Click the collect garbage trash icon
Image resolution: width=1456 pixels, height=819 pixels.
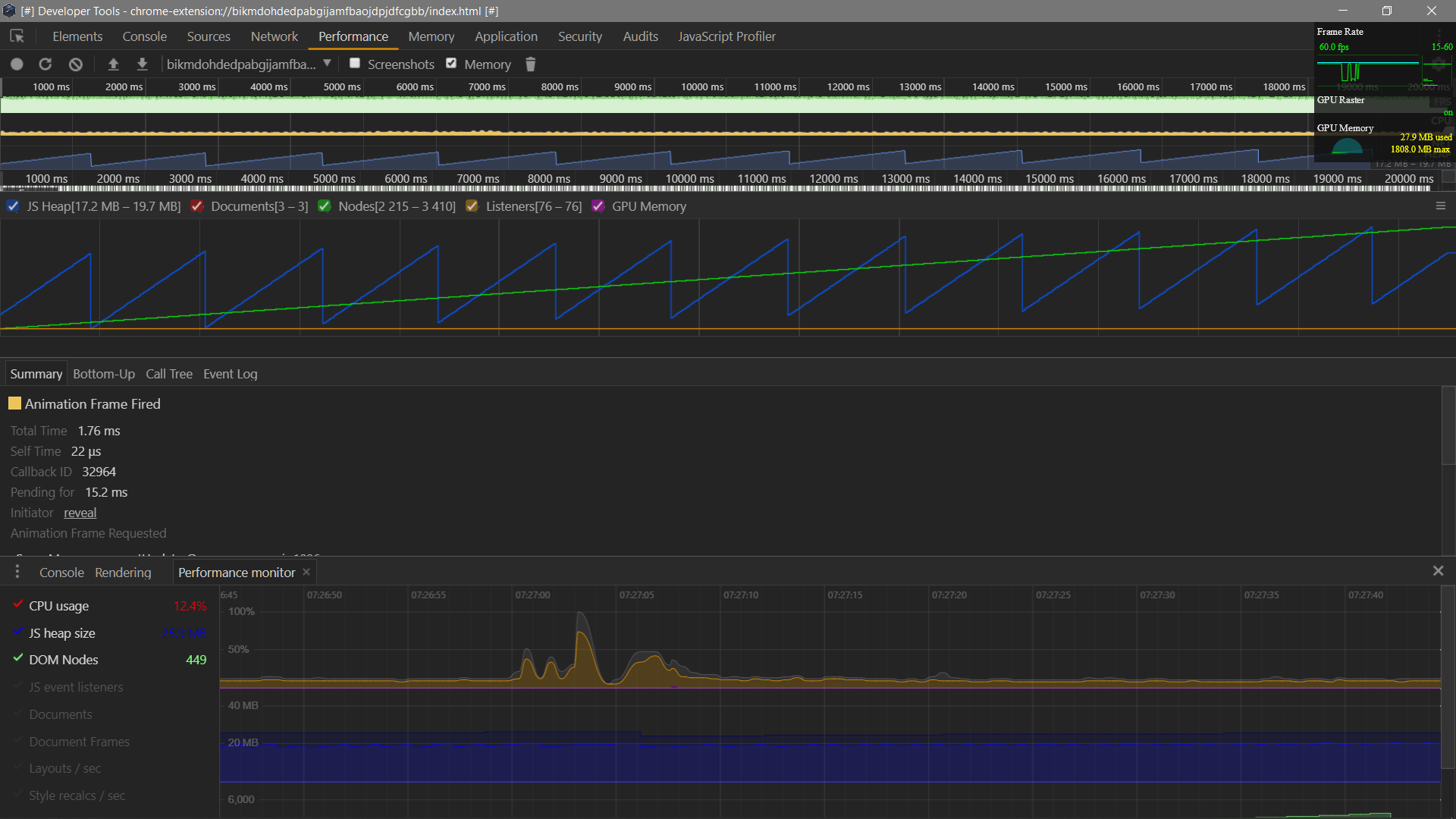click(x=531, y=64)
